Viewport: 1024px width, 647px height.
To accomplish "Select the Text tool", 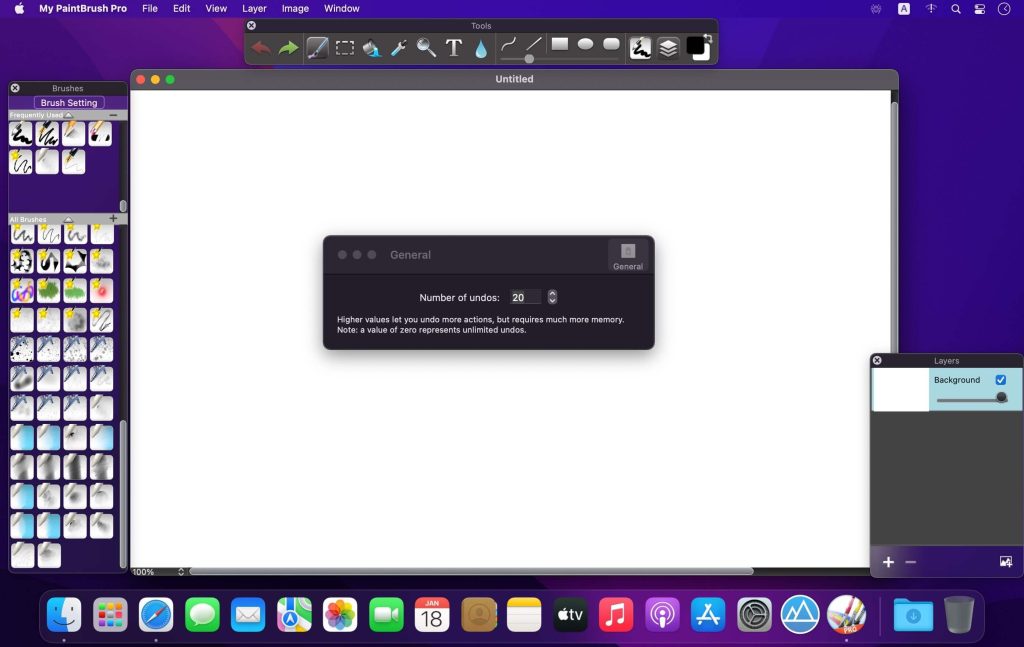I will [452, 46].
